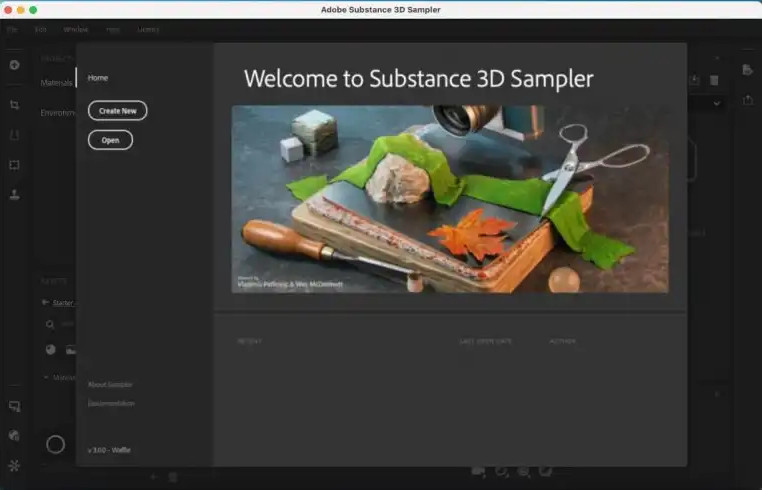
Task: Select the Home tab in welcome dialog
Action: click(98, 78)
